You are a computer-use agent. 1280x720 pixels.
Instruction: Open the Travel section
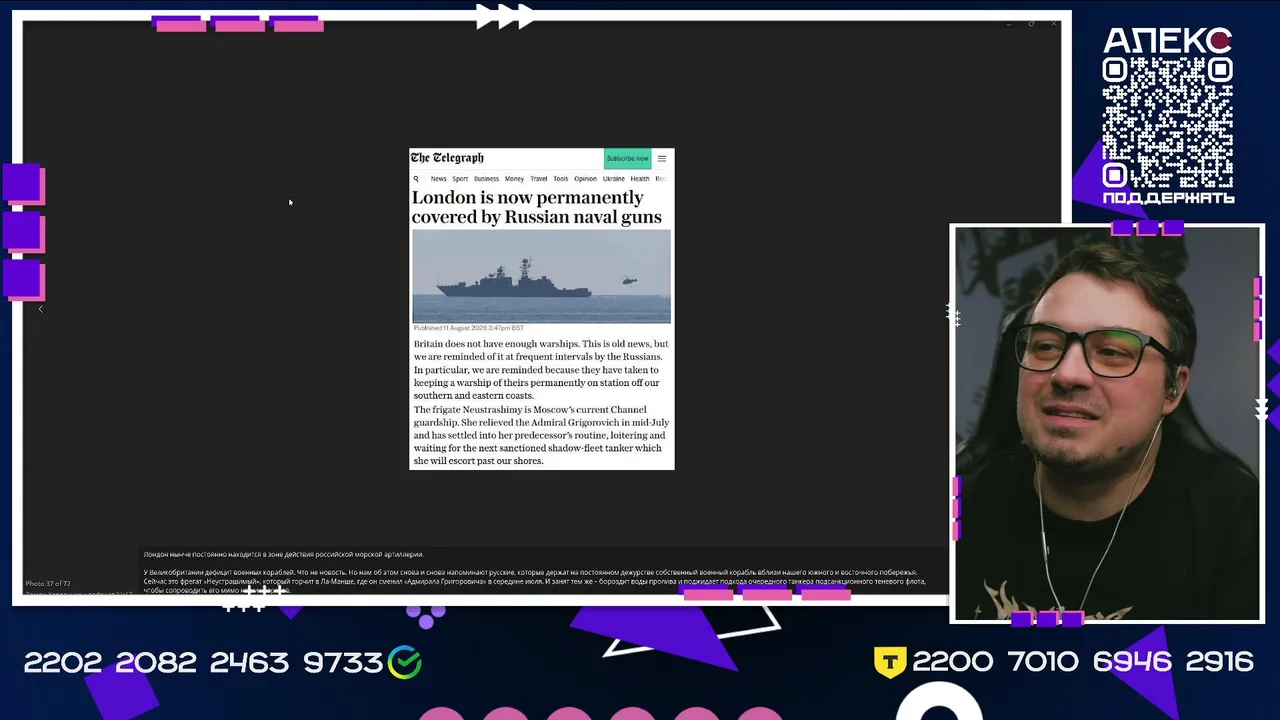point(539,179)
